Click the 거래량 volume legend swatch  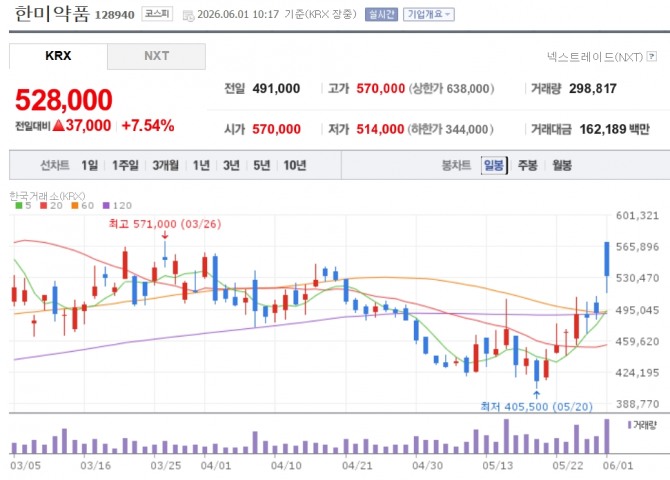pos(629,425)
